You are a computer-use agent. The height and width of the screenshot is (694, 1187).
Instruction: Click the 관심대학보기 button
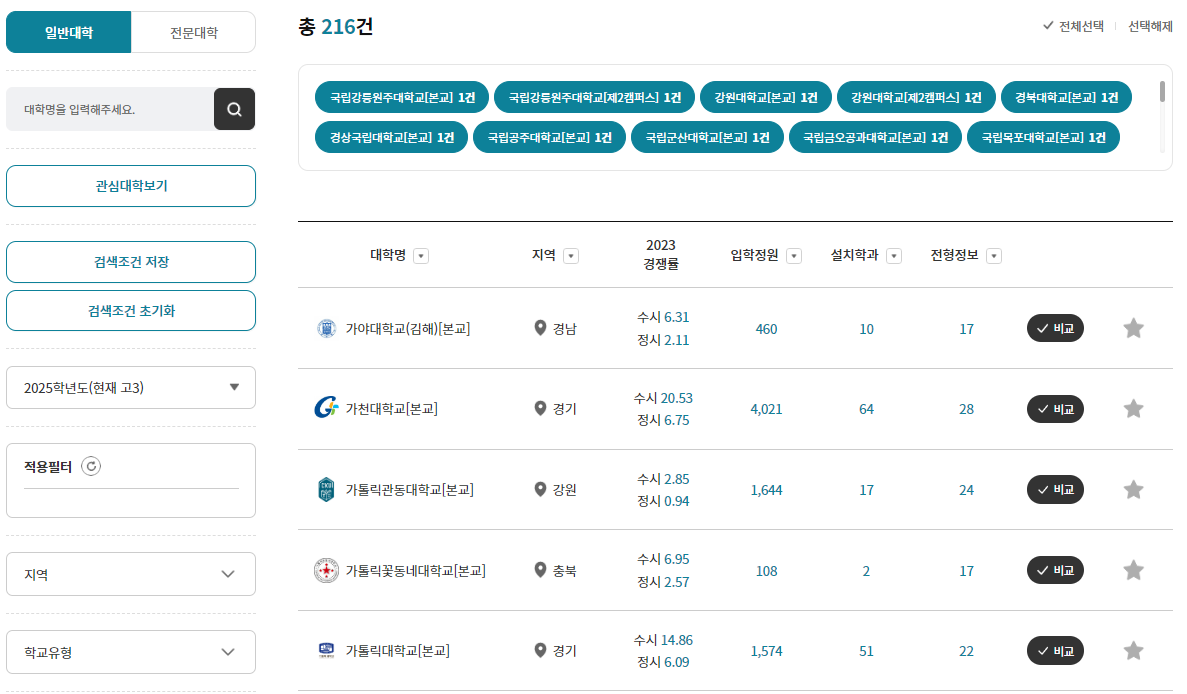130,186
